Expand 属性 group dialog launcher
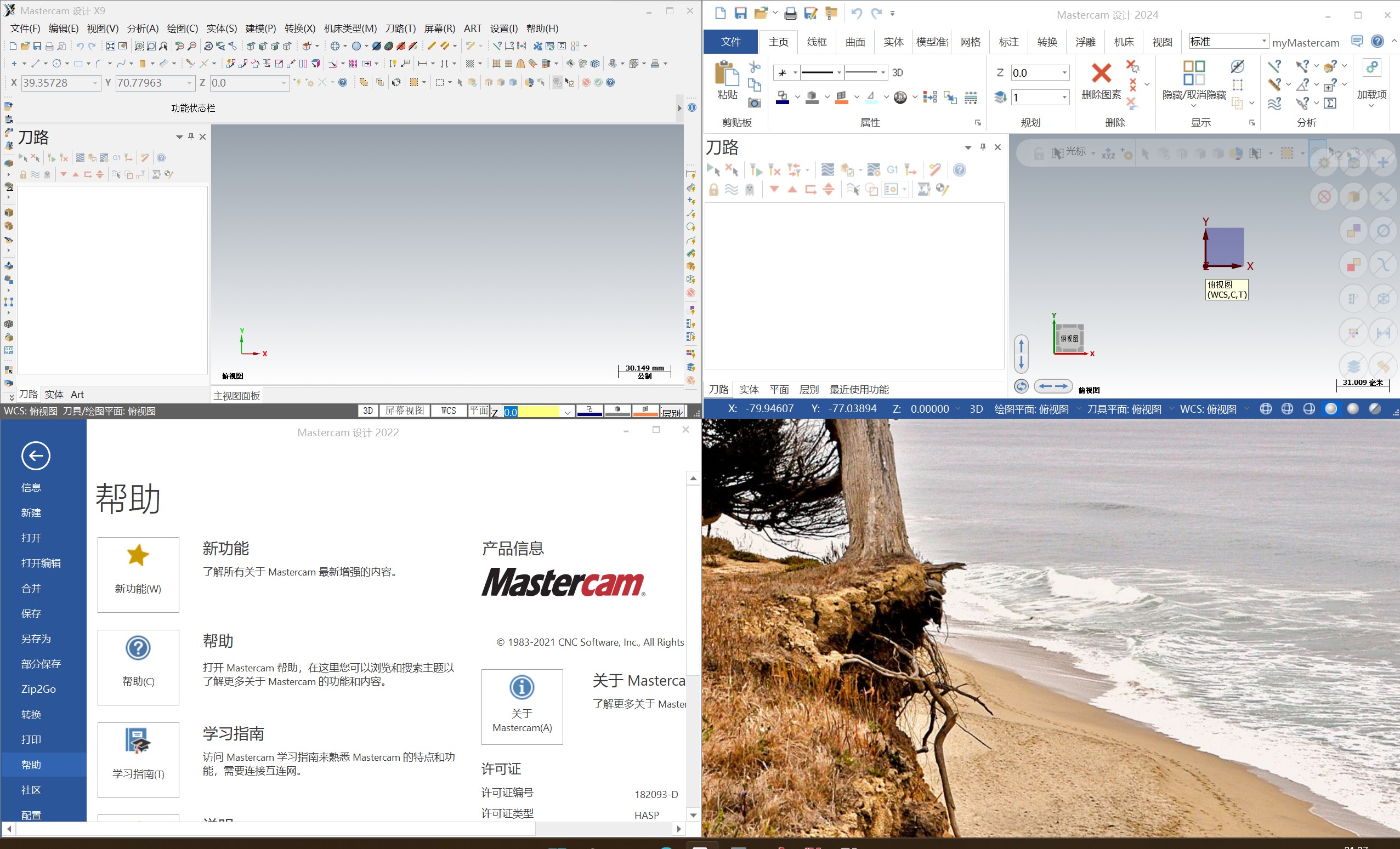The image size is (1400, 849). point(978,123)
